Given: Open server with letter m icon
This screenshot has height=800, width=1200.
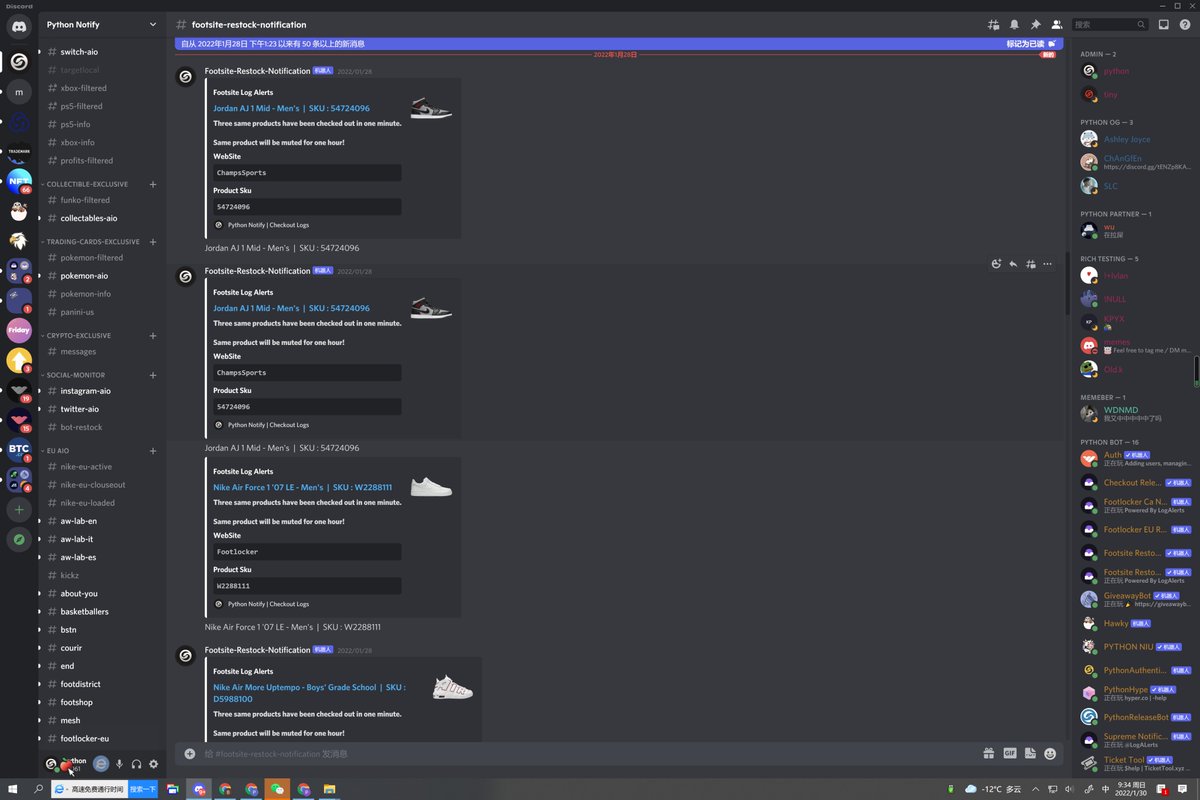Looking at the screenshot, I should click(19, 92).
